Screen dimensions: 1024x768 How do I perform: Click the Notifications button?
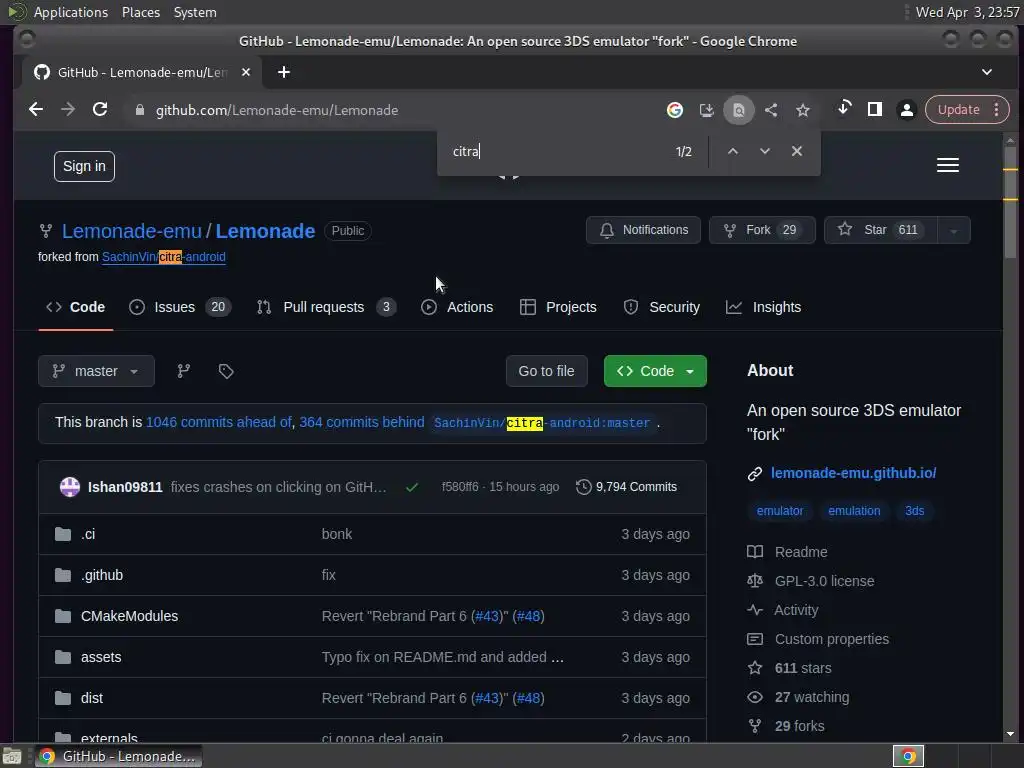pos(643,230)
